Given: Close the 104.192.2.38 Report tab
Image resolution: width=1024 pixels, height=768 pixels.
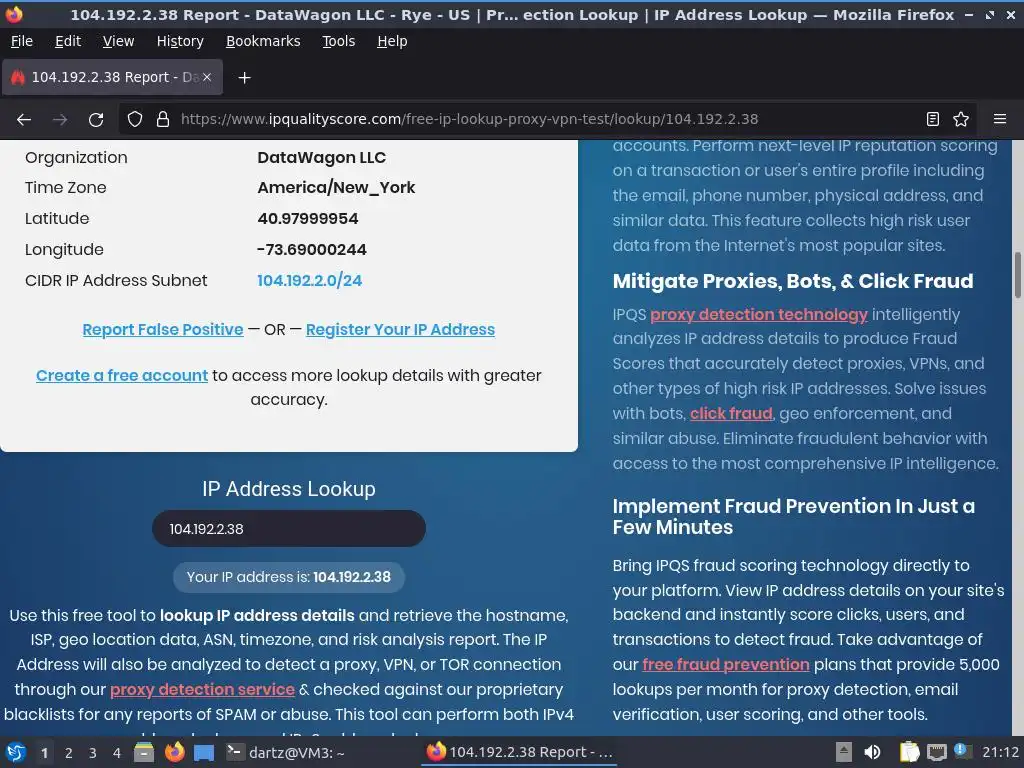Looking at the screenshot, I should click(x=207, y=77).
